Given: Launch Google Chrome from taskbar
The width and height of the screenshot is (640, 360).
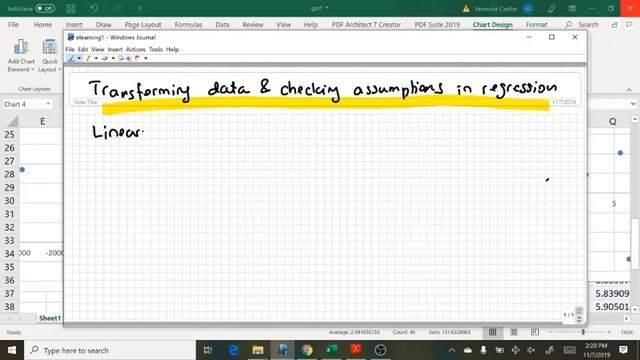Looking at the screenshot, I should click(307, 350).
